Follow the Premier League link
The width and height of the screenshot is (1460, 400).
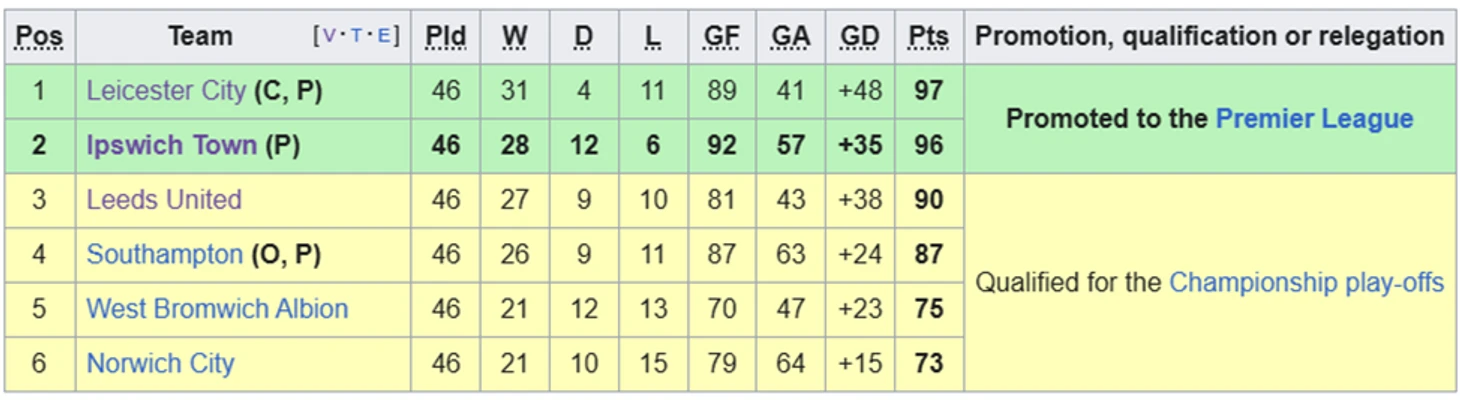pyautogui.click(x=1314, y=118)
